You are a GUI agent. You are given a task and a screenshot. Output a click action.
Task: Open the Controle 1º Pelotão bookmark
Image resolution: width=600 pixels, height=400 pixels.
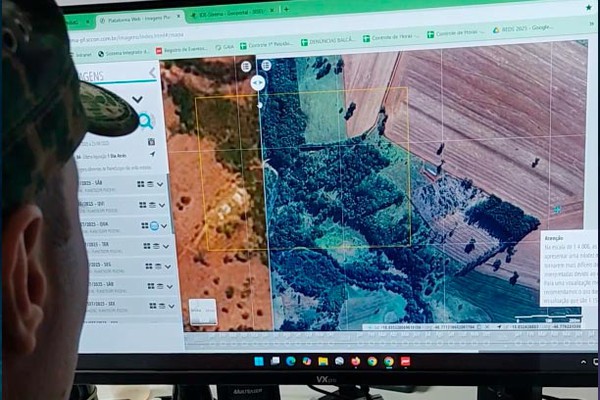click(266, 44)
